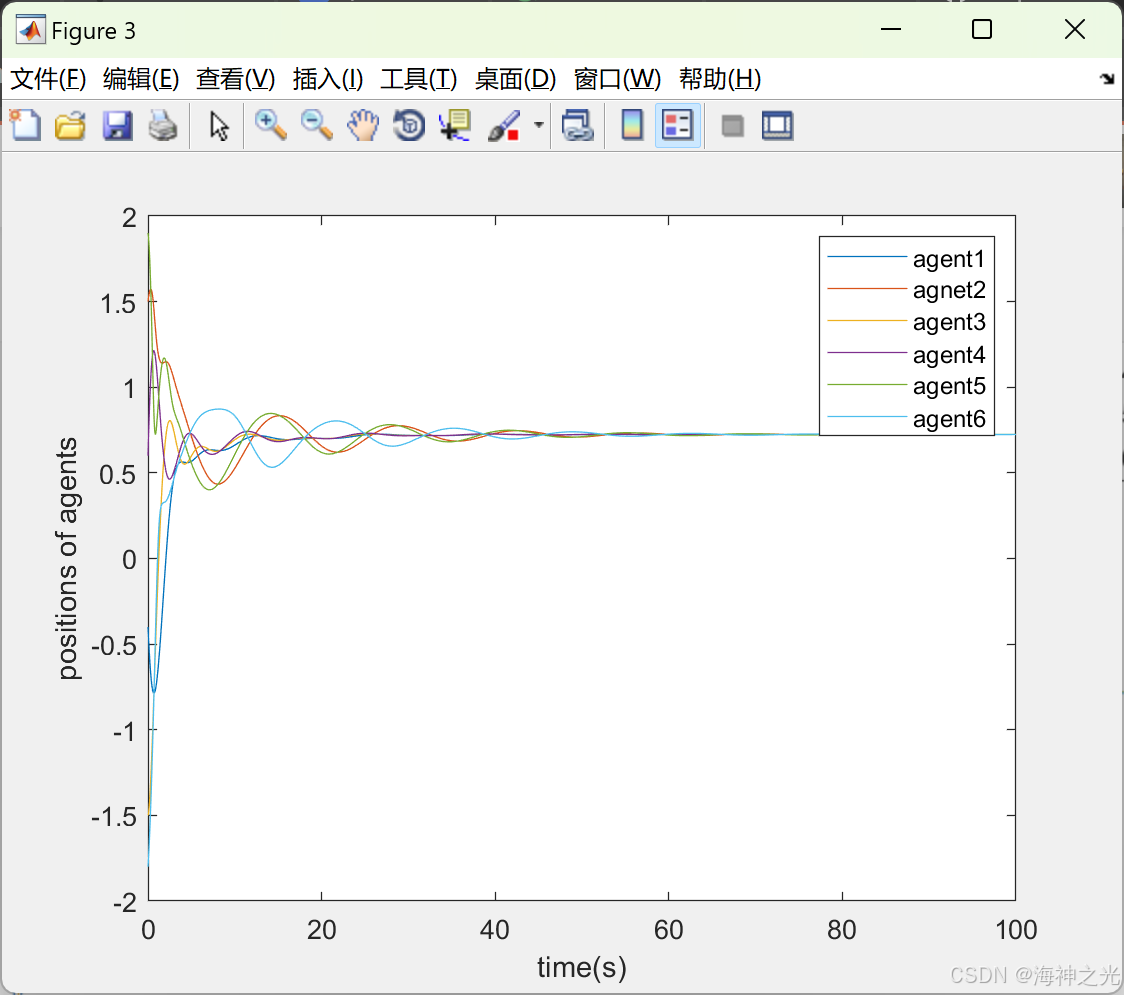
Task: Maximize the Figure 3 window
Action: pyautogui.click(x=982, y=29)
